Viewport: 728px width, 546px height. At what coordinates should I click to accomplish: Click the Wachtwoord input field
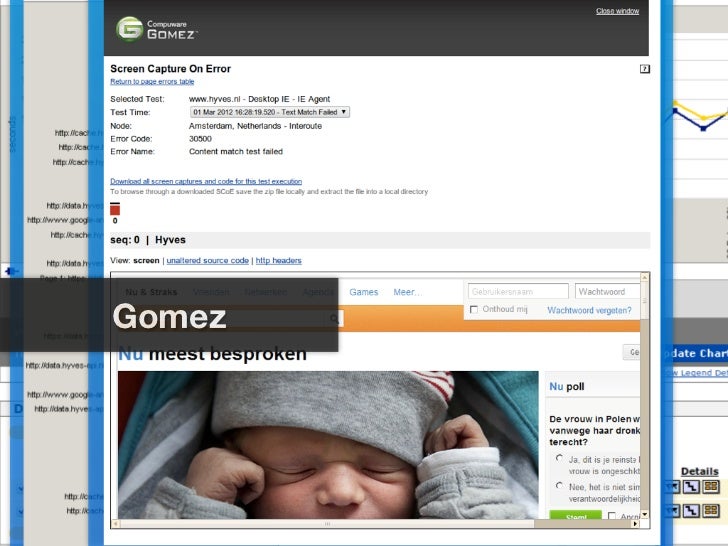[x=607, y=292]
